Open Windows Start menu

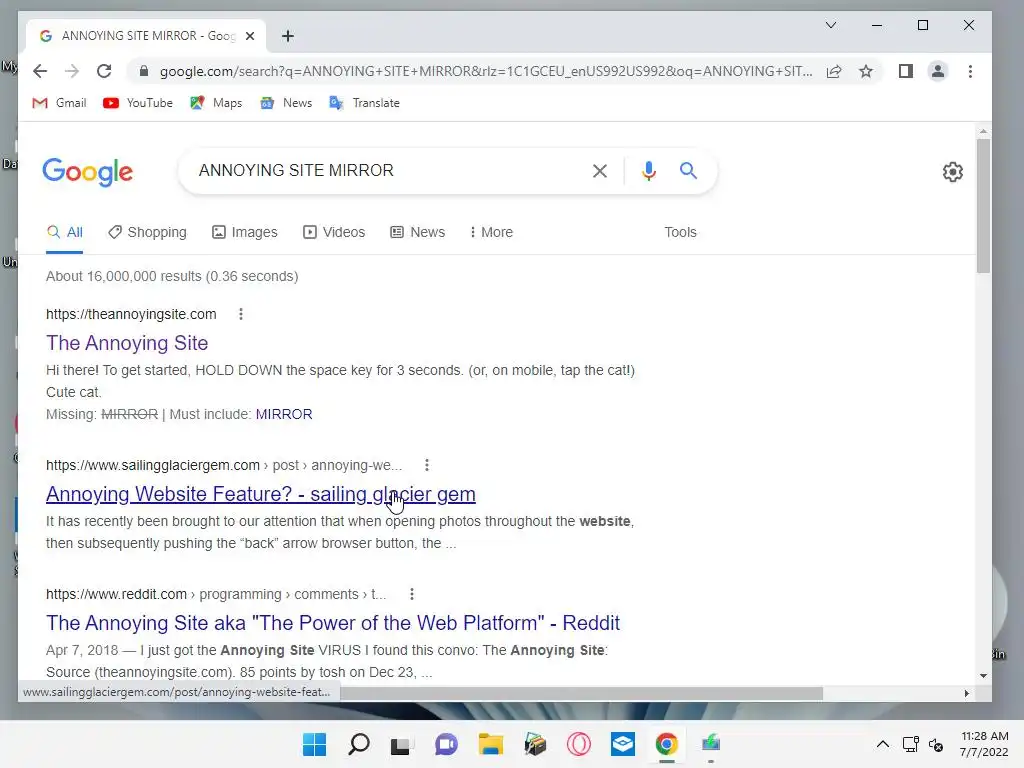[314, 744]
